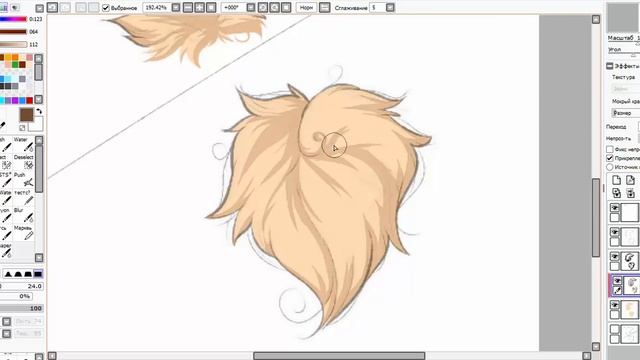The height and width of the screenshot is (360, 640).
Task: Toggle the transparent color small square icon
Action: (22, 128)
